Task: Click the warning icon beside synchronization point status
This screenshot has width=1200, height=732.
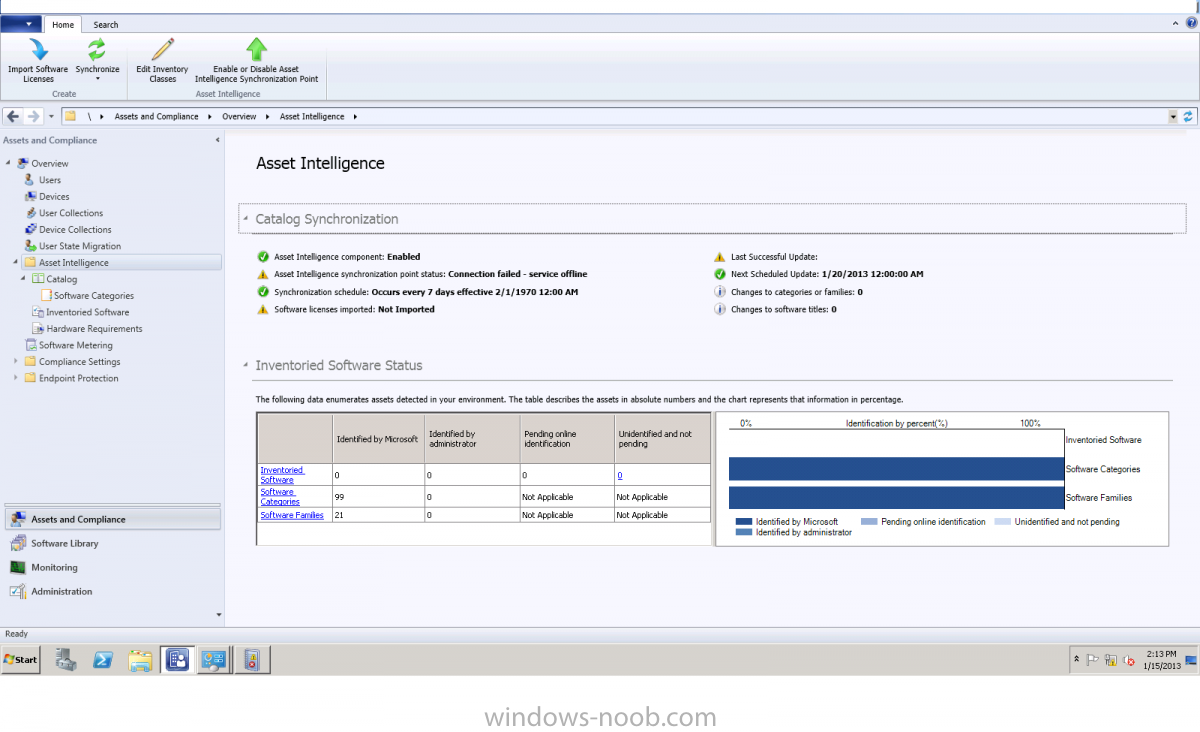Action: coord(263,274)
